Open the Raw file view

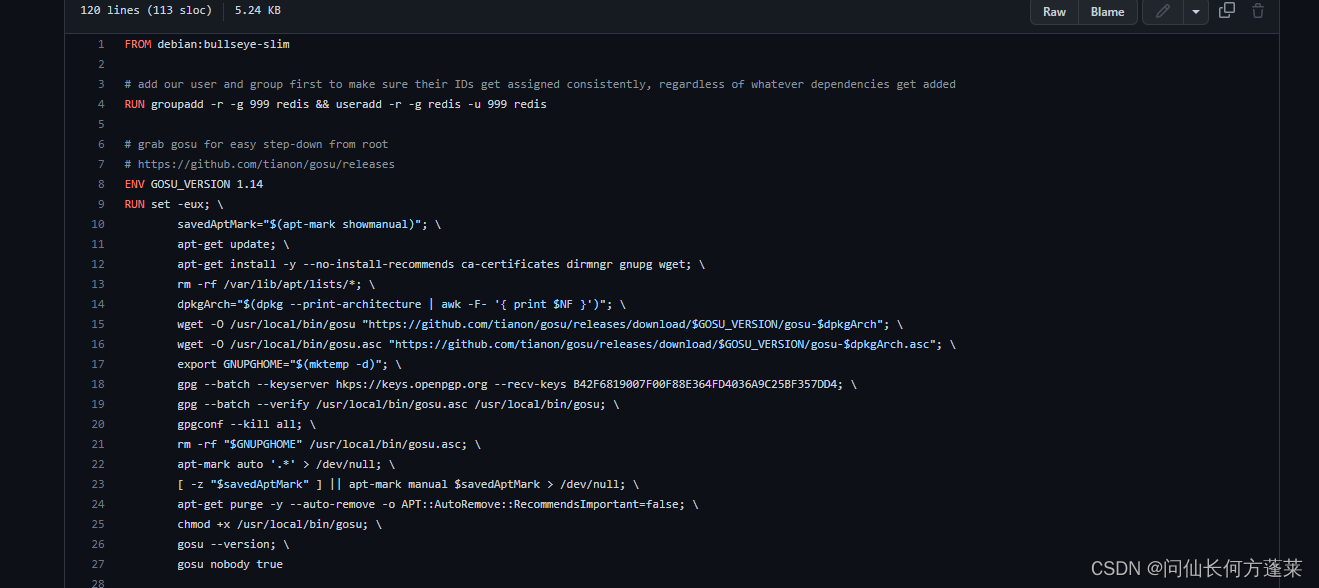[1054, 12]
